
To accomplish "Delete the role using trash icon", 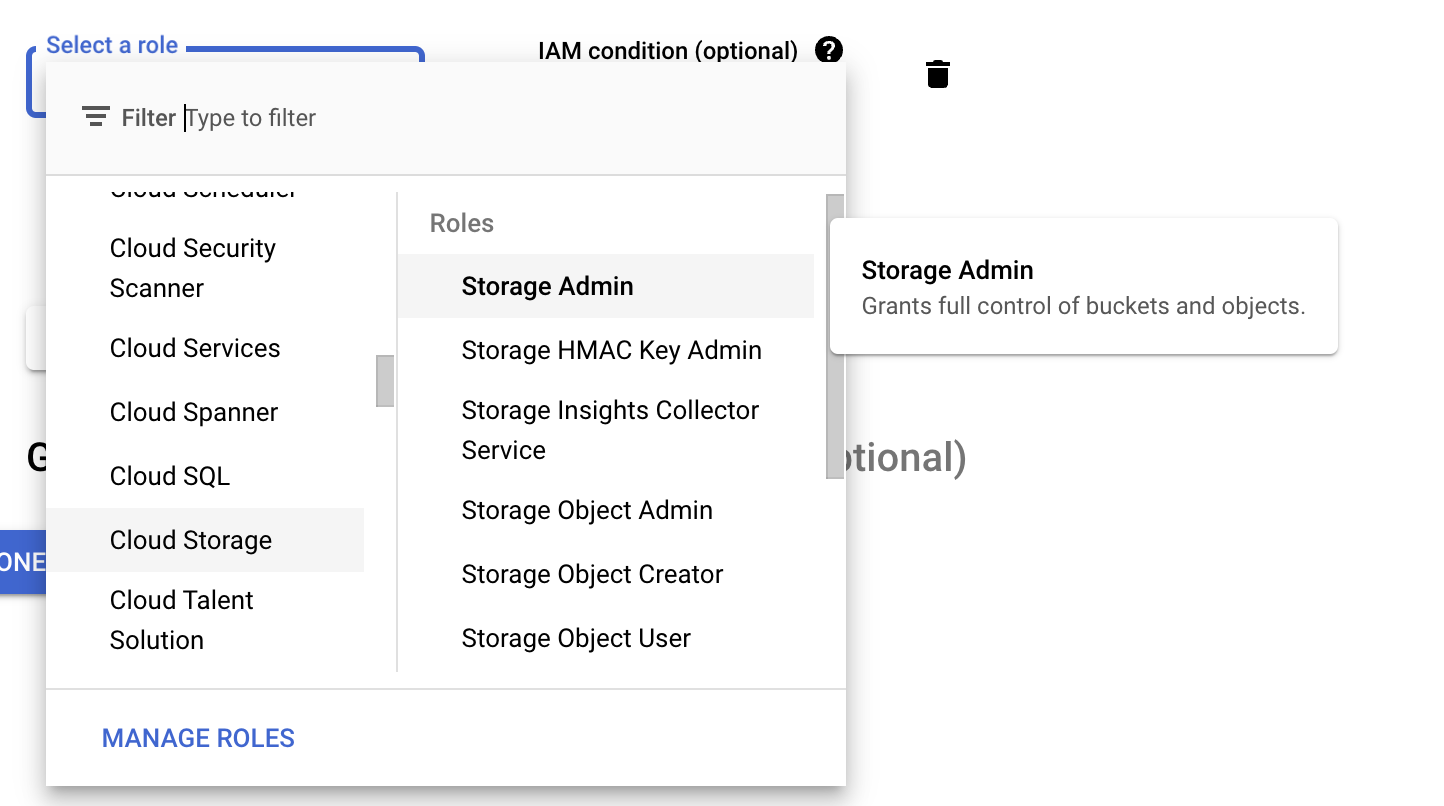I will [x=937, y=74].
